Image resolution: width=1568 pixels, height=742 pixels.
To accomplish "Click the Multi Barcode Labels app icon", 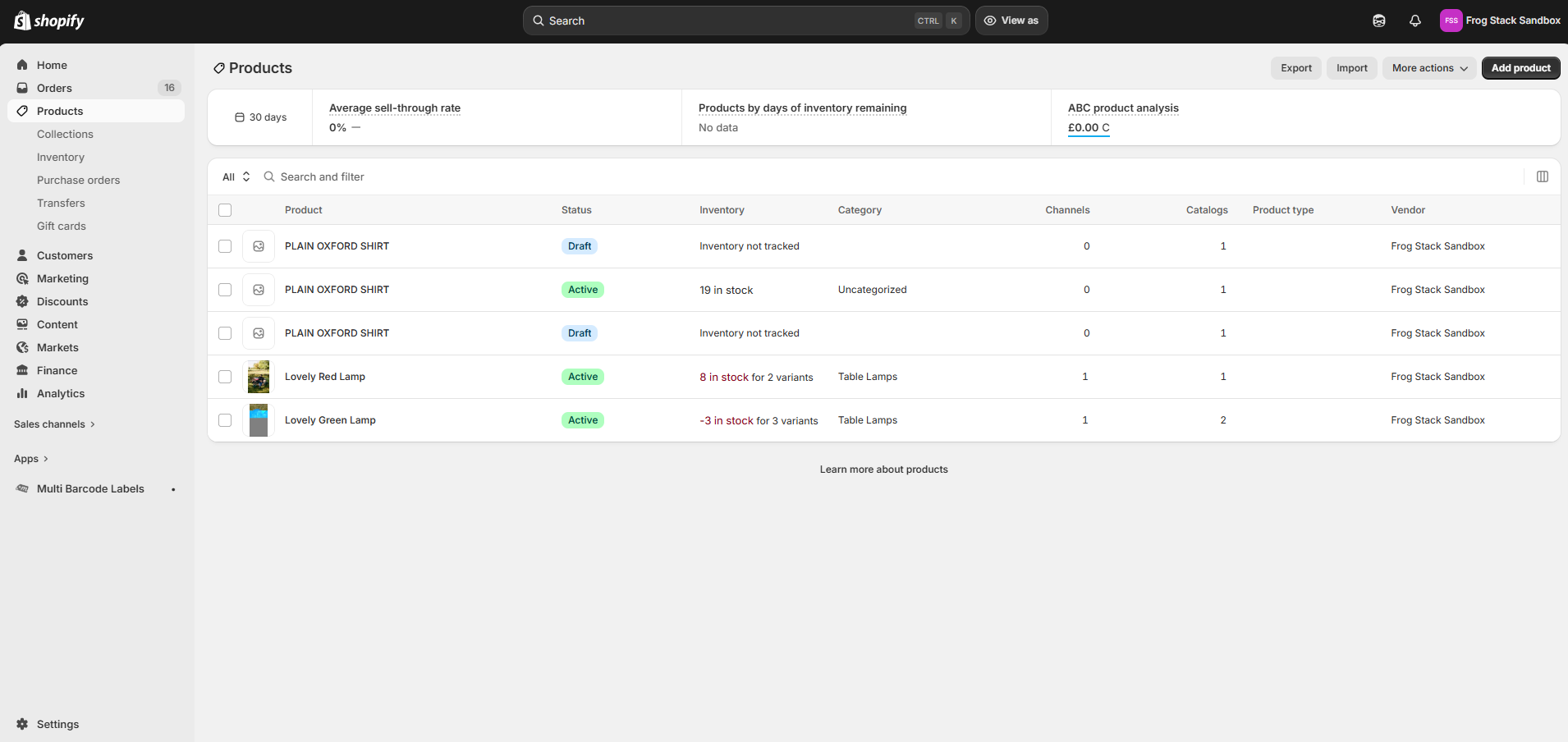I will 22,488.
